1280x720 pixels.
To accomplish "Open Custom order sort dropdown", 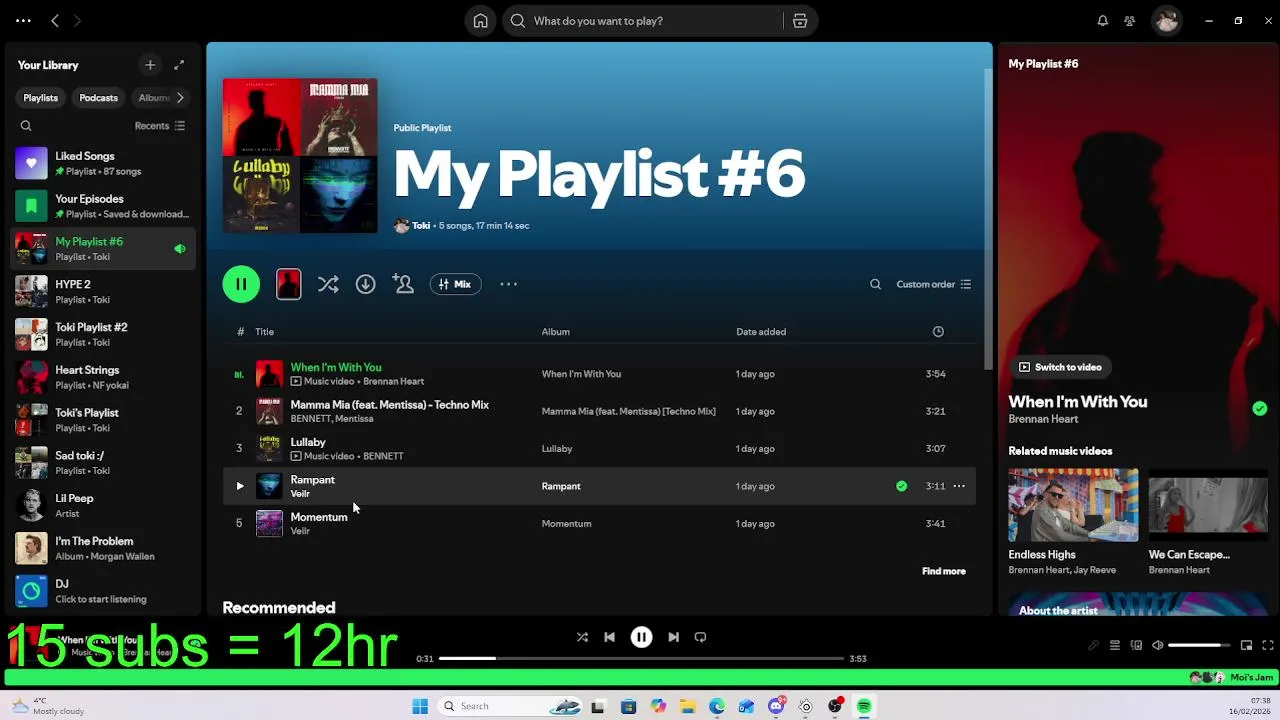I will pos(933,284).
